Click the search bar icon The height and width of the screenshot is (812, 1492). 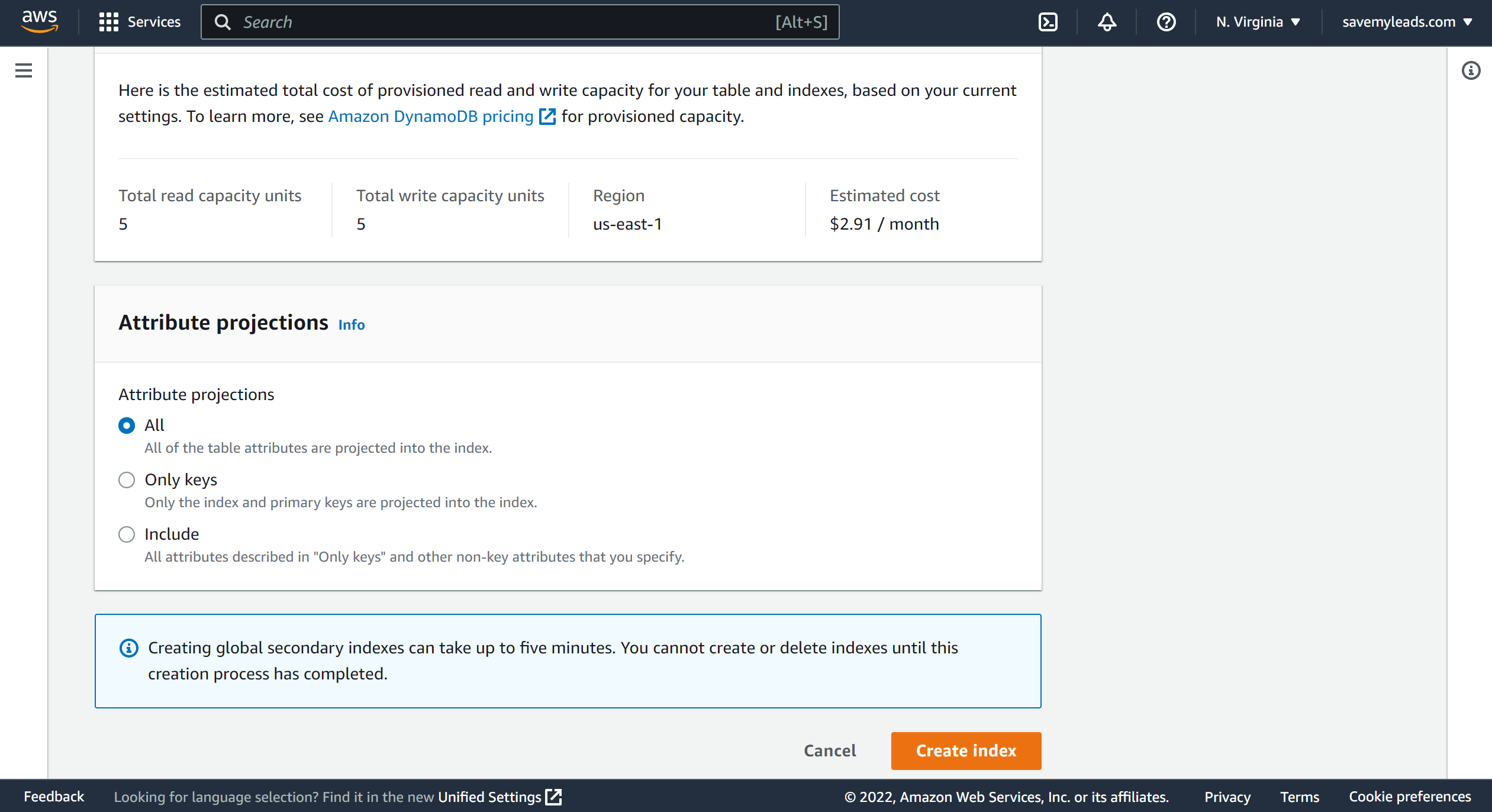(225, 21)
